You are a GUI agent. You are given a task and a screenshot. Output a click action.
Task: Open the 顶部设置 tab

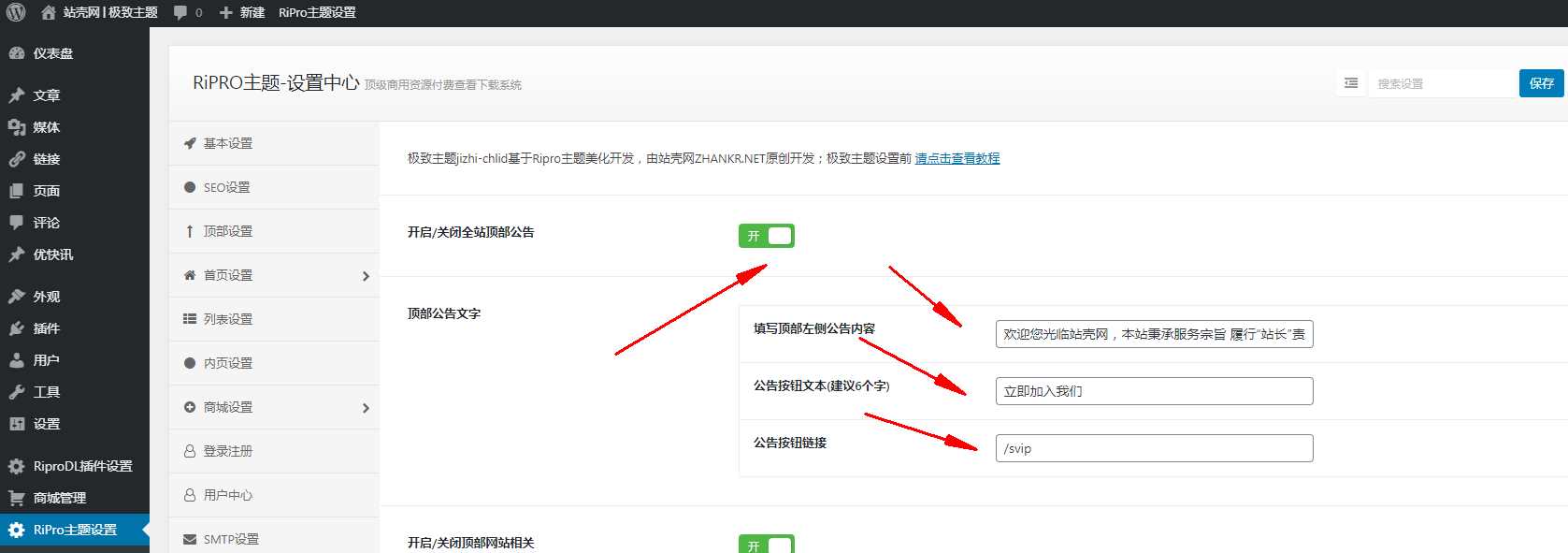274,231
